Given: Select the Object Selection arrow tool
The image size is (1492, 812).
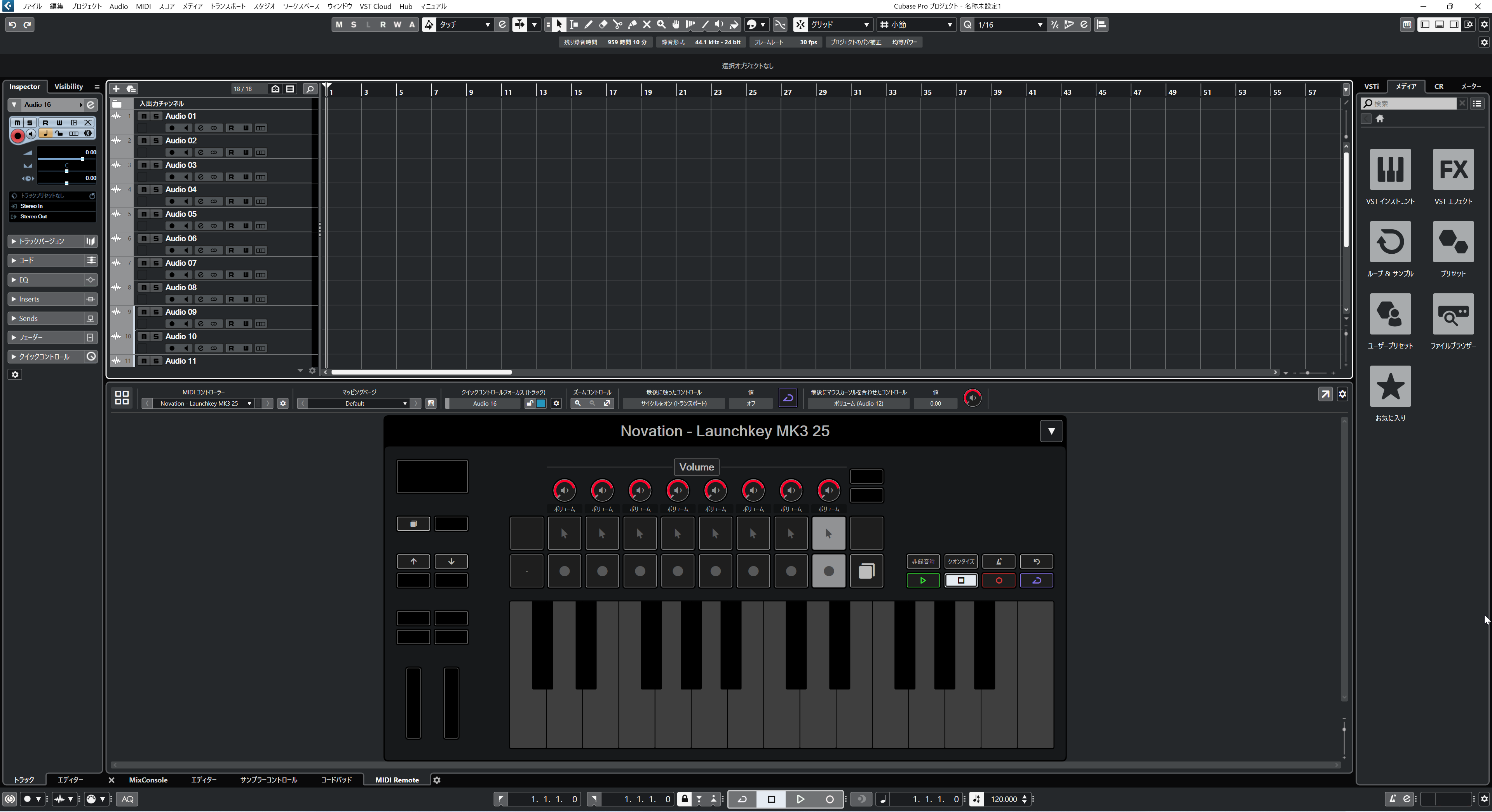Looking at the screenshot, I should pyautogui.click(x=559, y=24).
